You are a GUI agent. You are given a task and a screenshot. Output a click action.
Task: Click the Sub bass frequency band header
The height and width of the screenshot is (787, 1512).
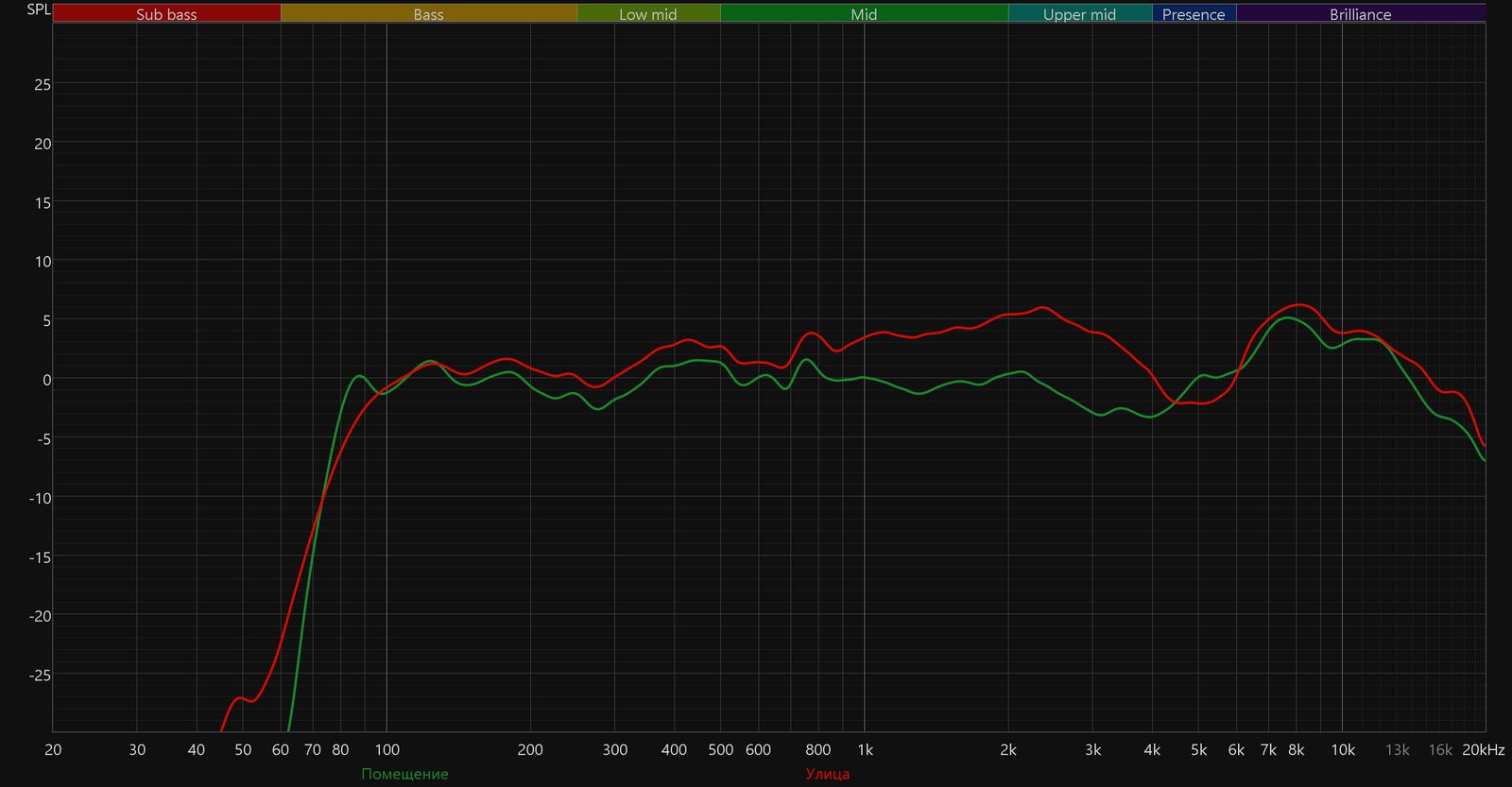point(166,13)
